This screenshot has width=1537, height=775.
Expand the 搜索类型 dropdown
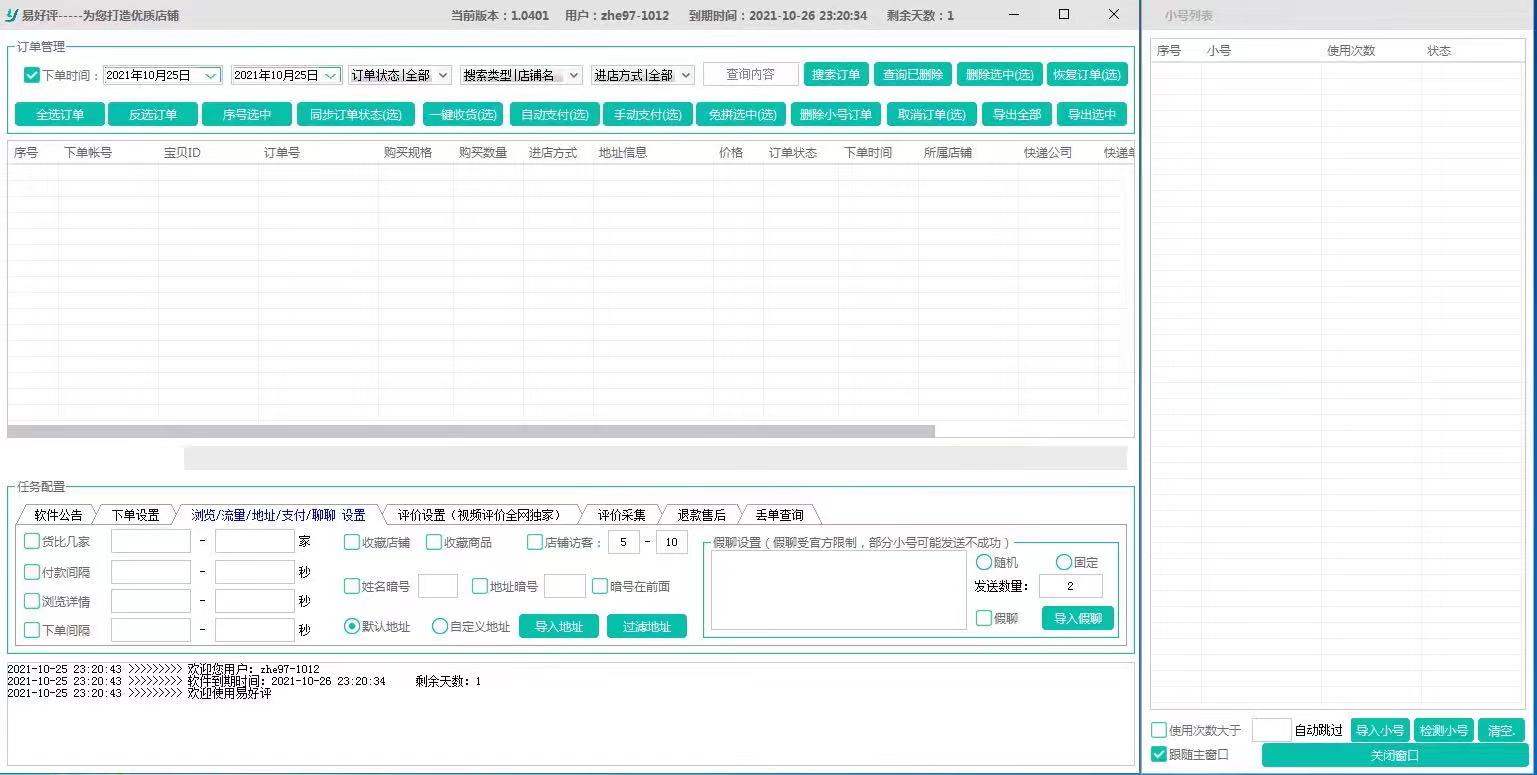tap(520, 75)
